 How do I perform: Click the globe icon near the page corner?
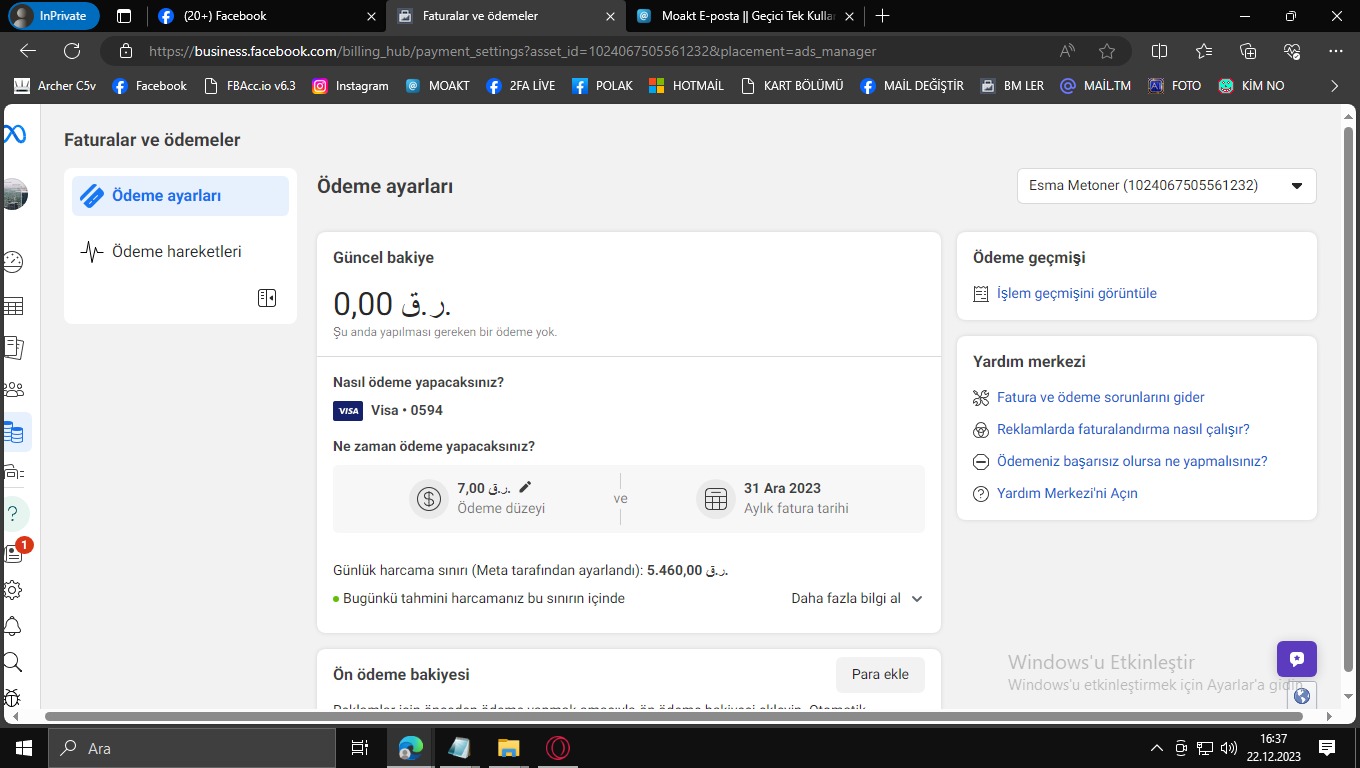pos(1301,696)
